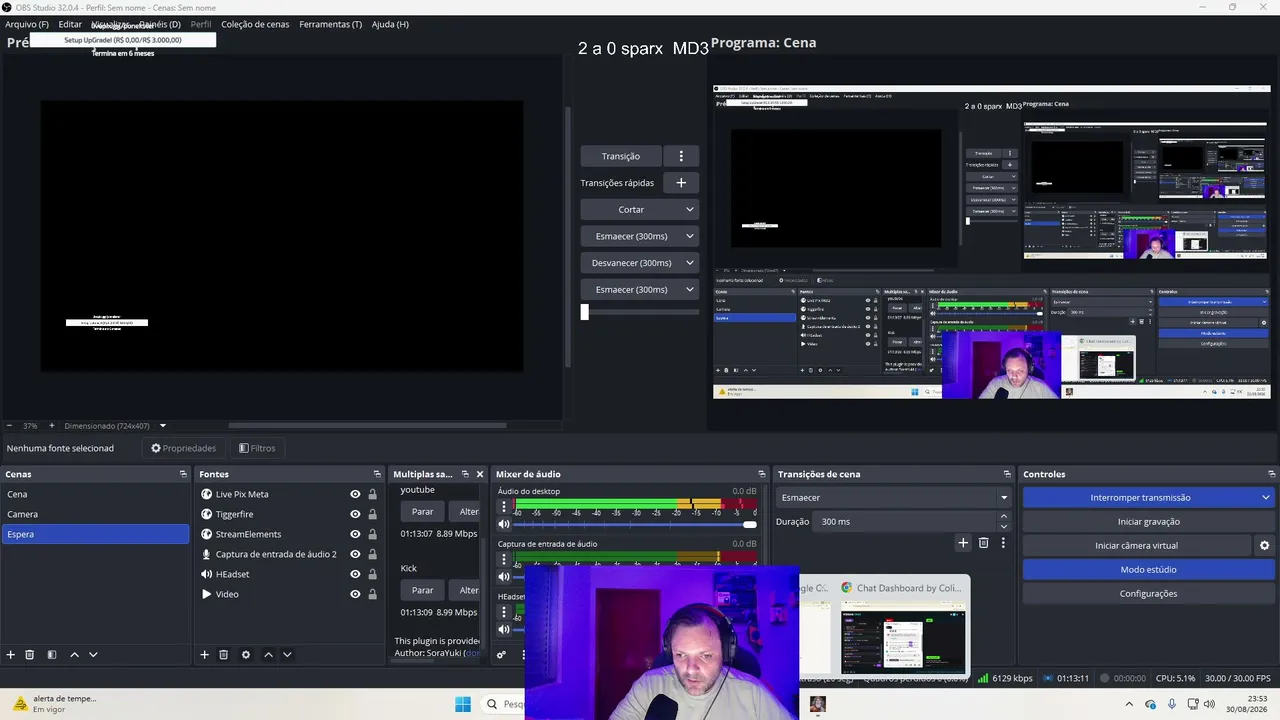Click the studio mode transition T-bar slider
Viewport: 1280px width, 720px height.
tap(640, 312)
